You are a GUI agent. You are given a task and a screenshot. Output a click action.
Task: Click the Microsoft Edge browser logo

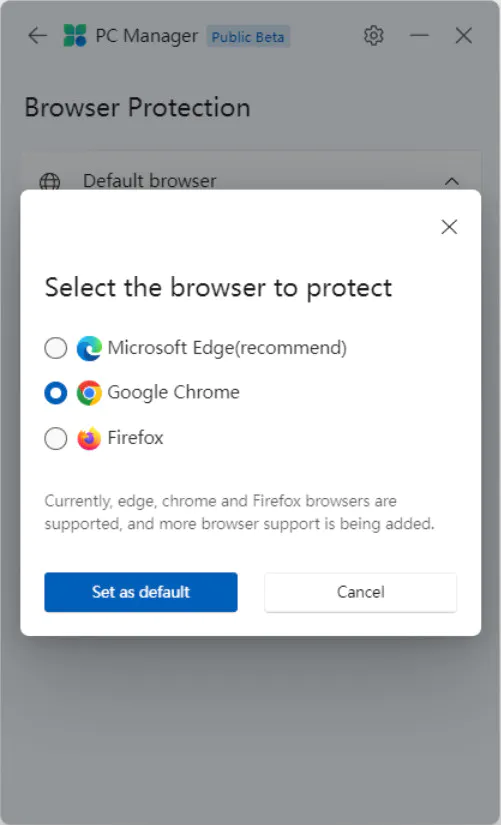(x=89, y=348)
